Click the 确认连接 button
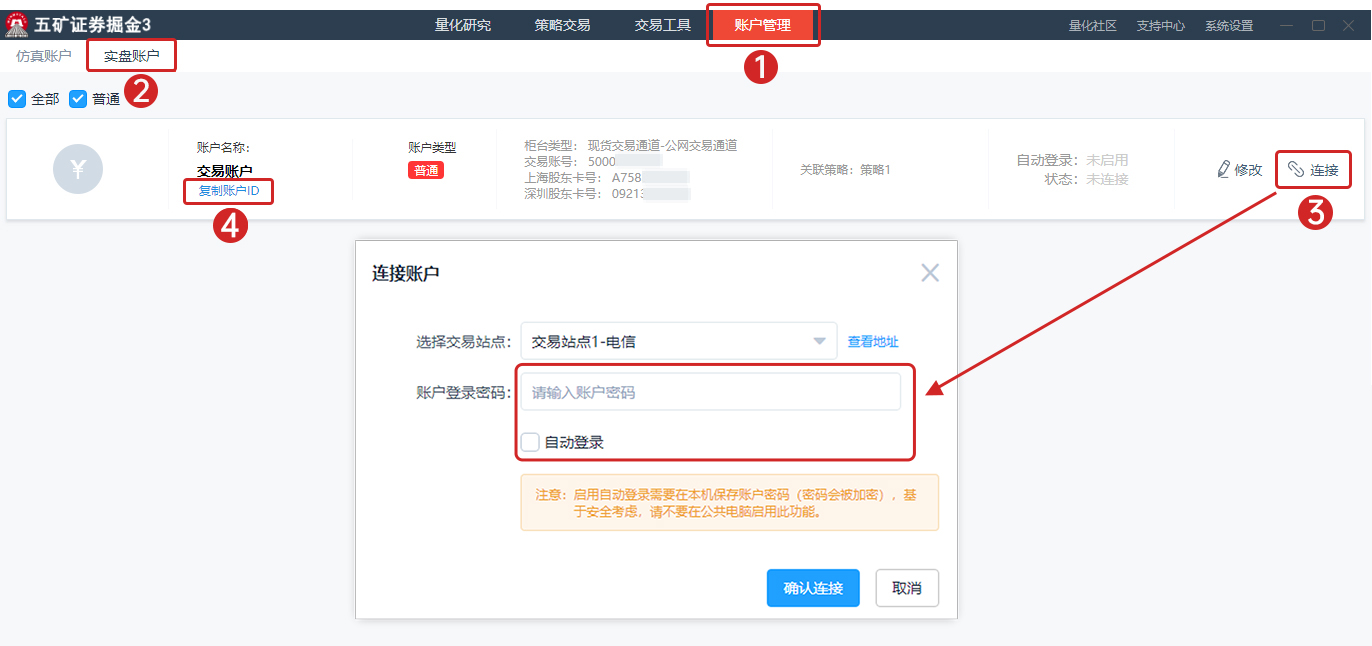Viewport: 1372px width, 646px height. coord(813,588)
